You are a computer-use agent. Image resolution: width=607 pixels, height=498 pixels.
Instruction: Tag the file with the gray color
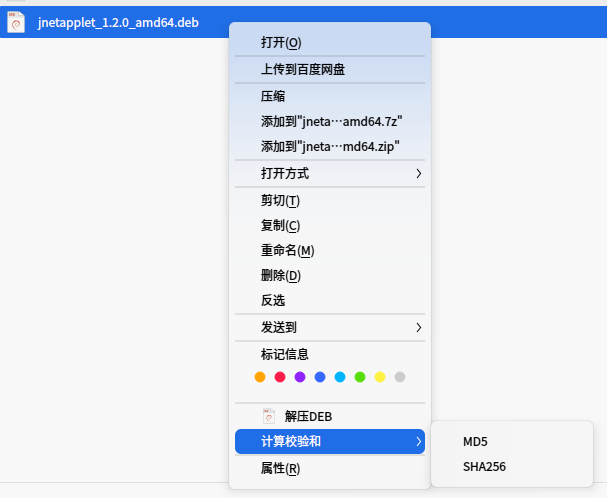pos(400,377)
